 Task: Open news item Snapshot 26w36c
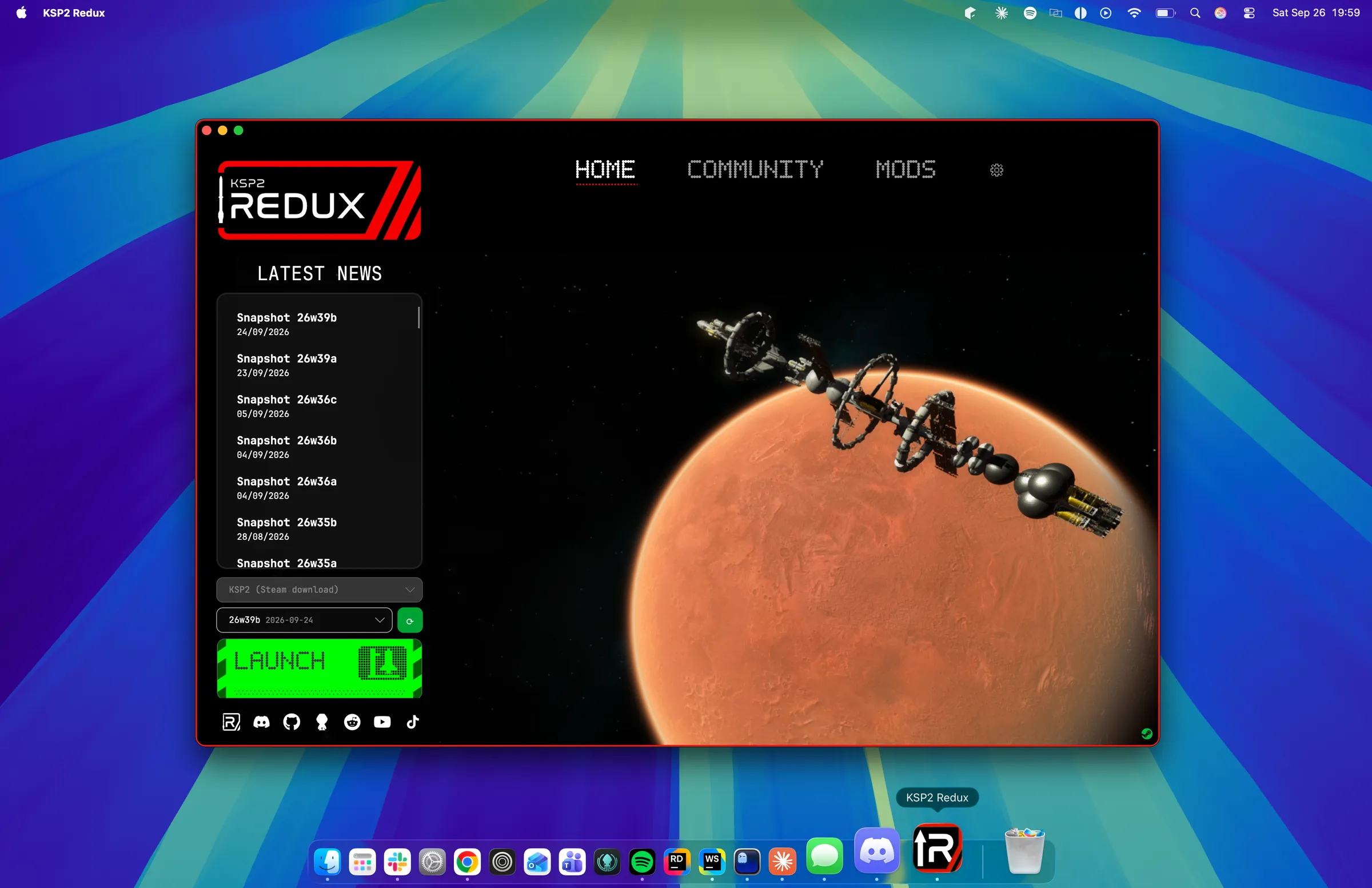click(x=286, y=406)
